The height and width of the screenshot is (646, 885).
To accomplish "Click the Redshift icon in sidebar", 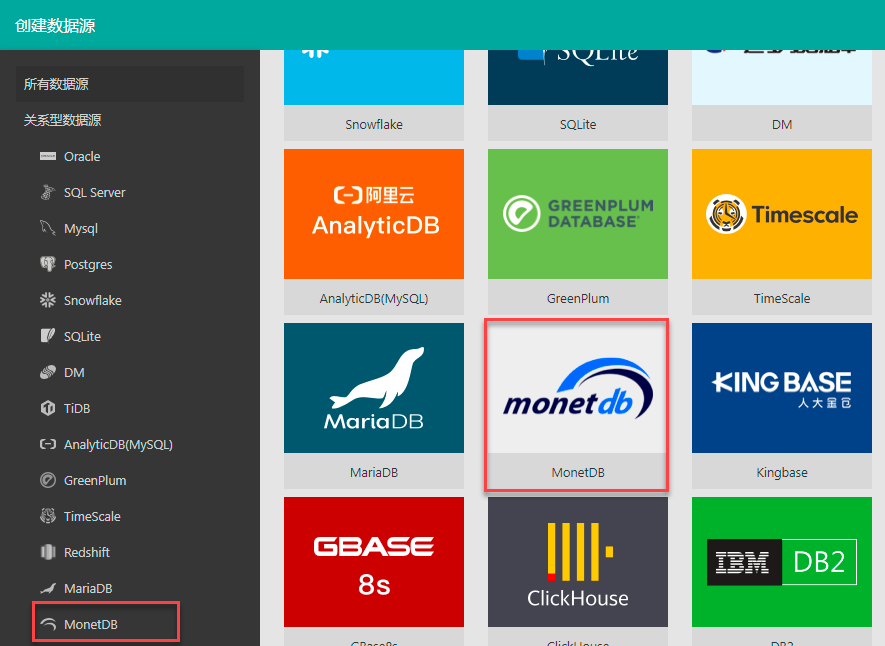I will (47, 553).
